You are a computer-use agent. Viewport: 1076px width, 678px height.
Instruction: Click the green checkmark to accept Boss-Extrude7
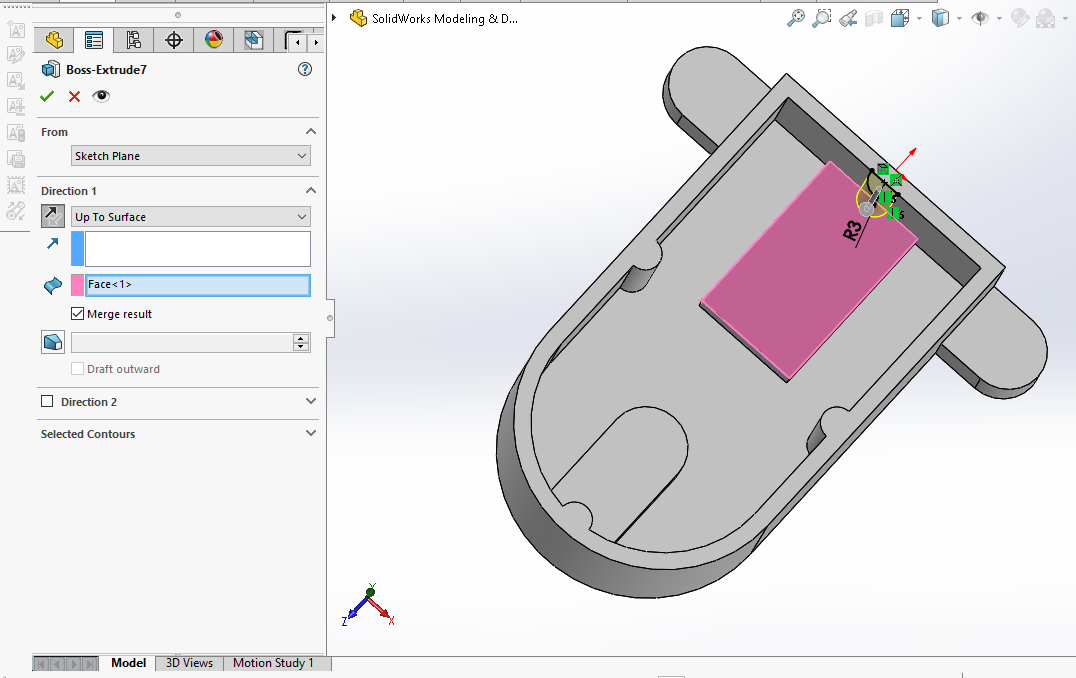[x=47, y=96]
